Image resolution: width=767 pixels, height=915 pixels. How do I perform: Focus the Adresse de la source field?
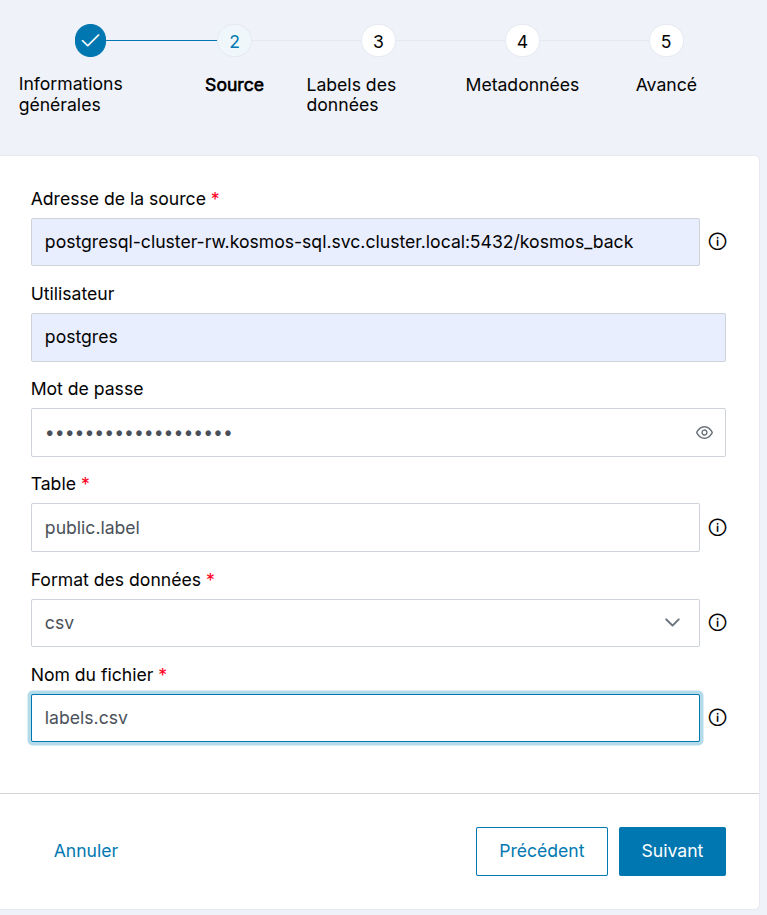point(365,242)
